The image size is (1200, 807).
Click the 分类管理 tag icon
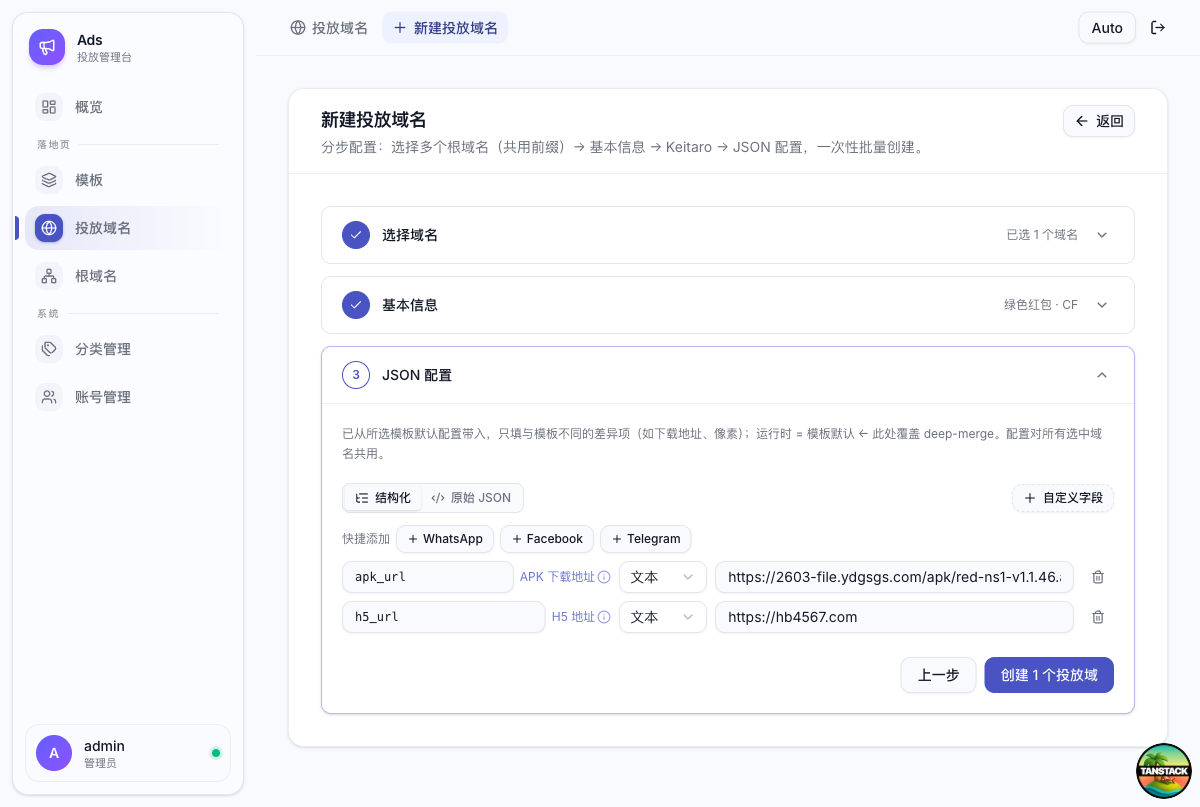(x=49, y=349)
